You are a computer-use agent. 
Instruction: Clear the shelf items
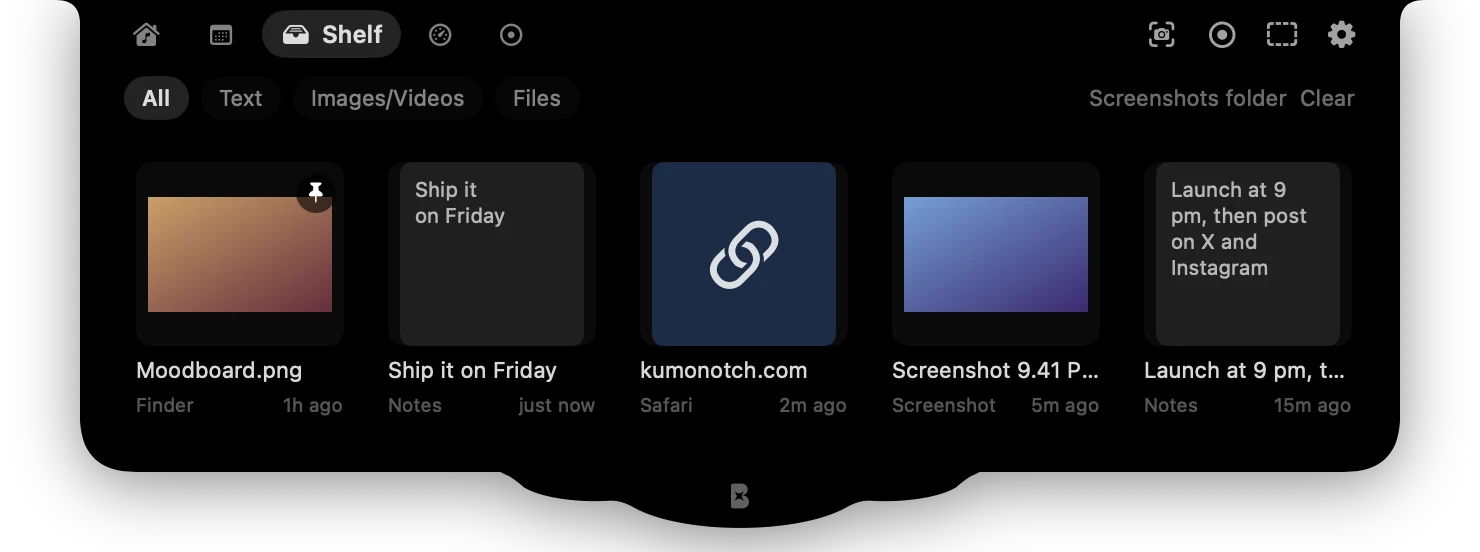[1327, 98]
